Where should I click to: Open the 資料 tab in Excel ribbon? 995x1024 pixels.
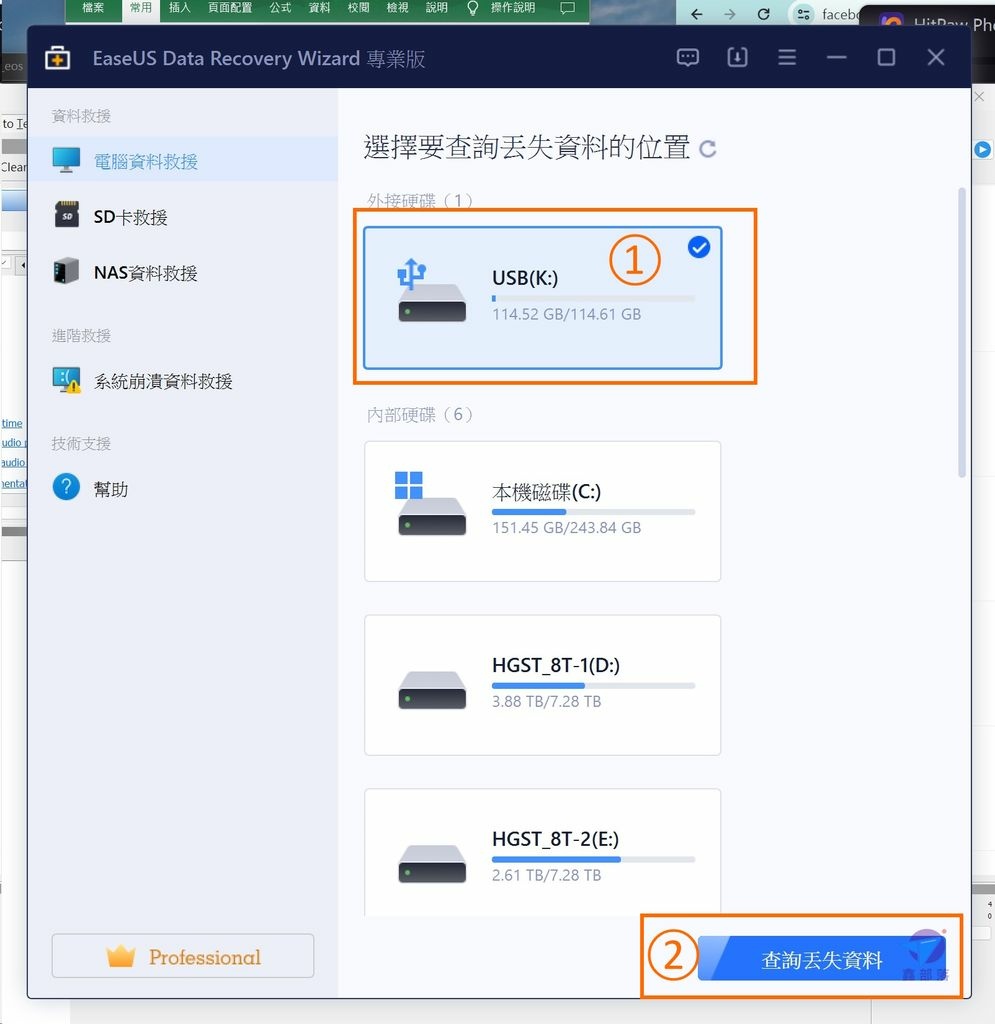coord(319,8)
